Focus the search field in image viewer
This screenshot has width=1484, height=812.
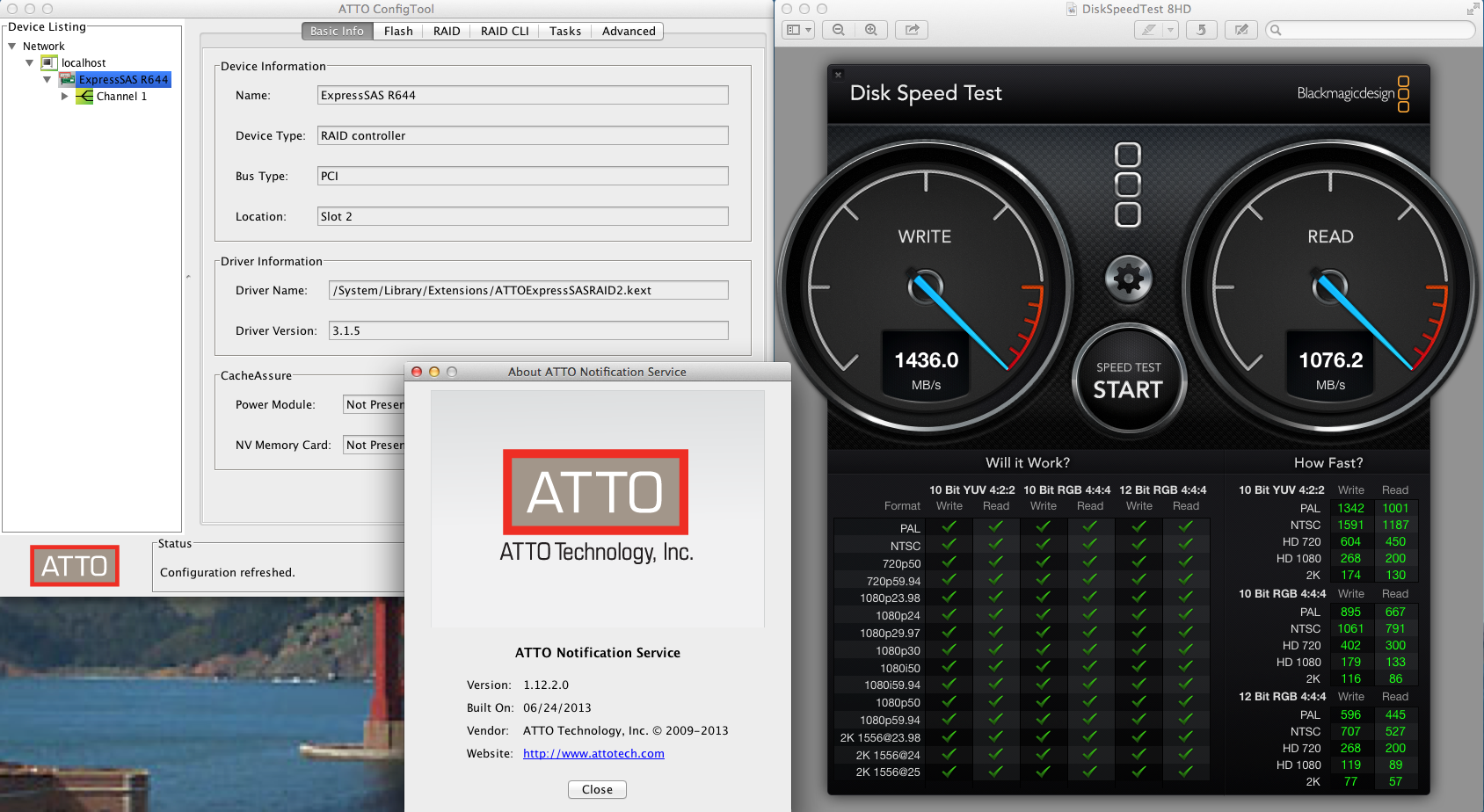[1371, 30]
